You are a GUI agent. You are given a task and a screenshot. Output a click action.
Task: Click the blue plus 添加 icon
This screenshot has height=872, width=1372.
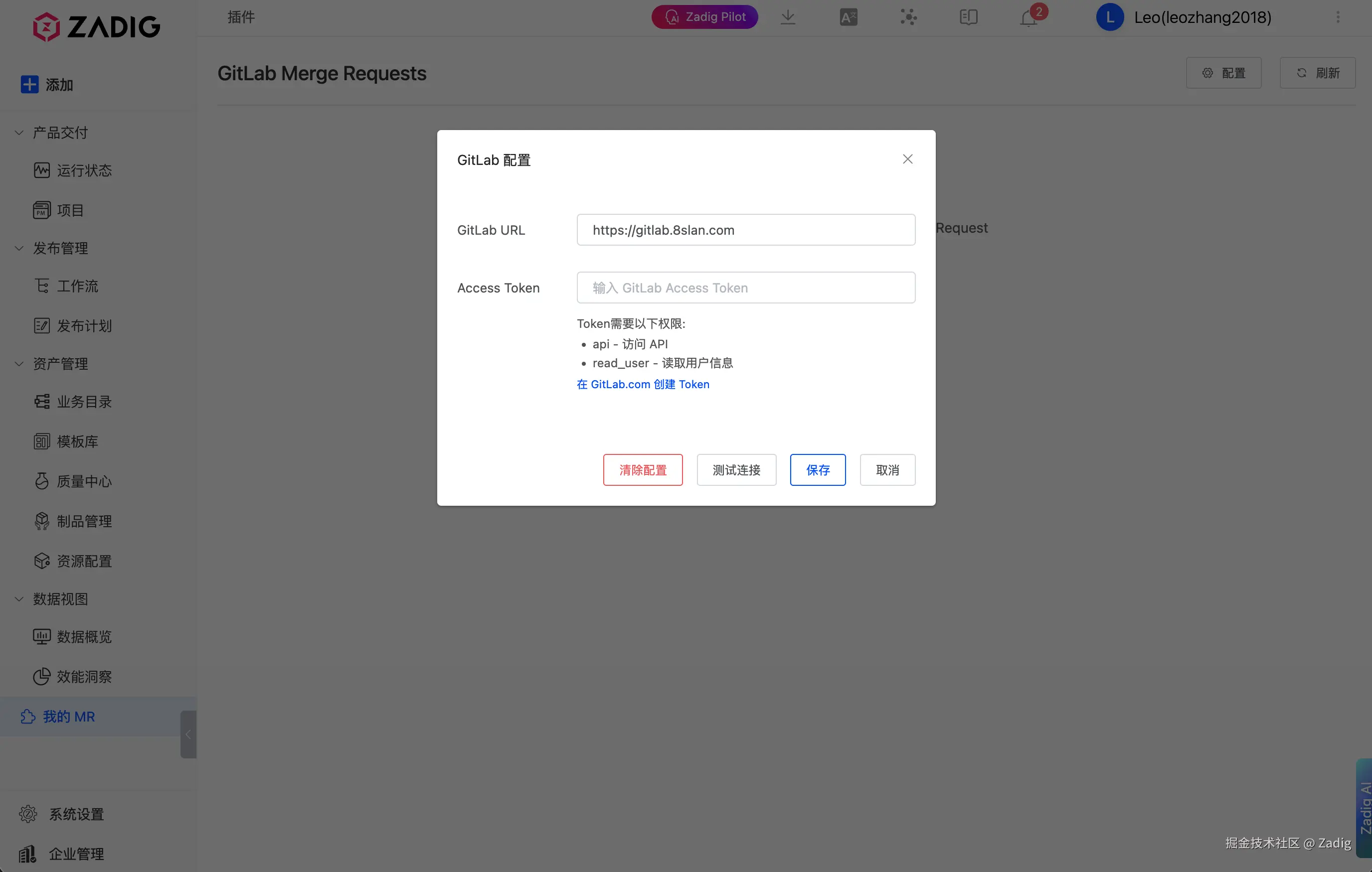coord(29,84)
